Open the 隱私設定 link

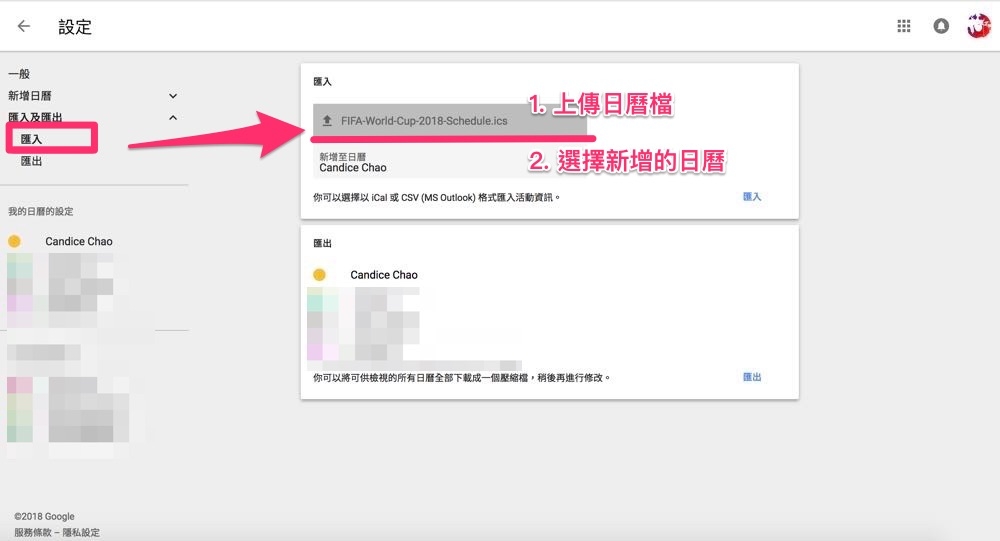pos(81,532)
